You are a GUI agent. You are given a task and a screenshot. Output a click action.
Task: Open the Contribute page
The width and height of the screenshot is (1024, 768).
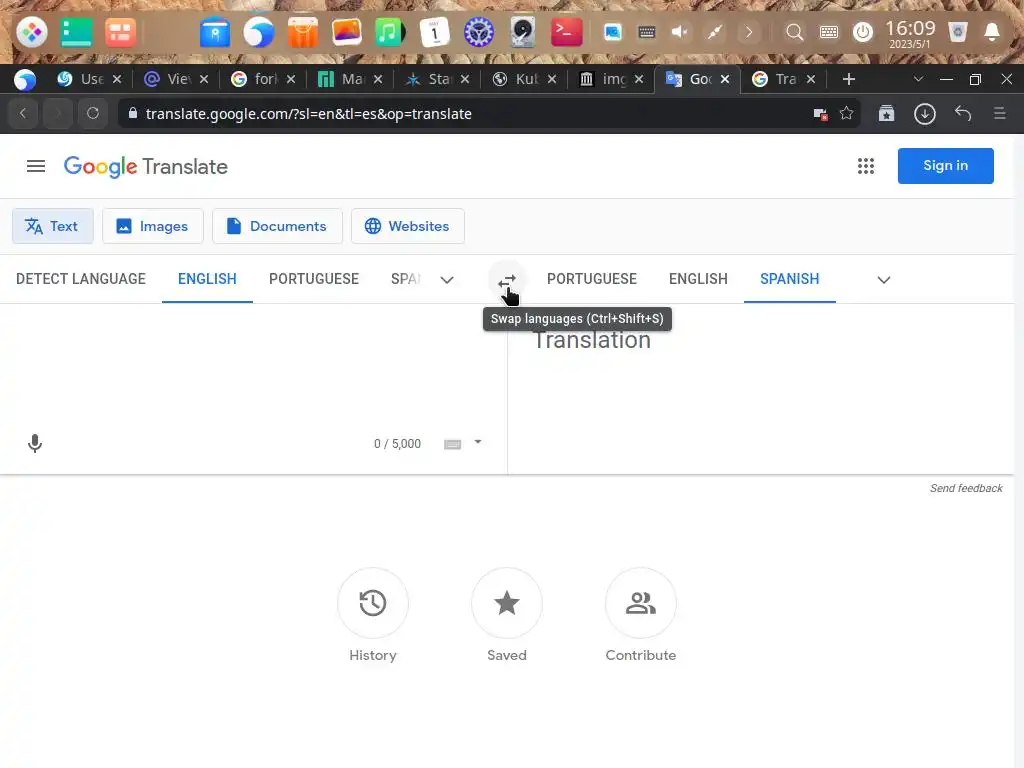click(641, 615)
